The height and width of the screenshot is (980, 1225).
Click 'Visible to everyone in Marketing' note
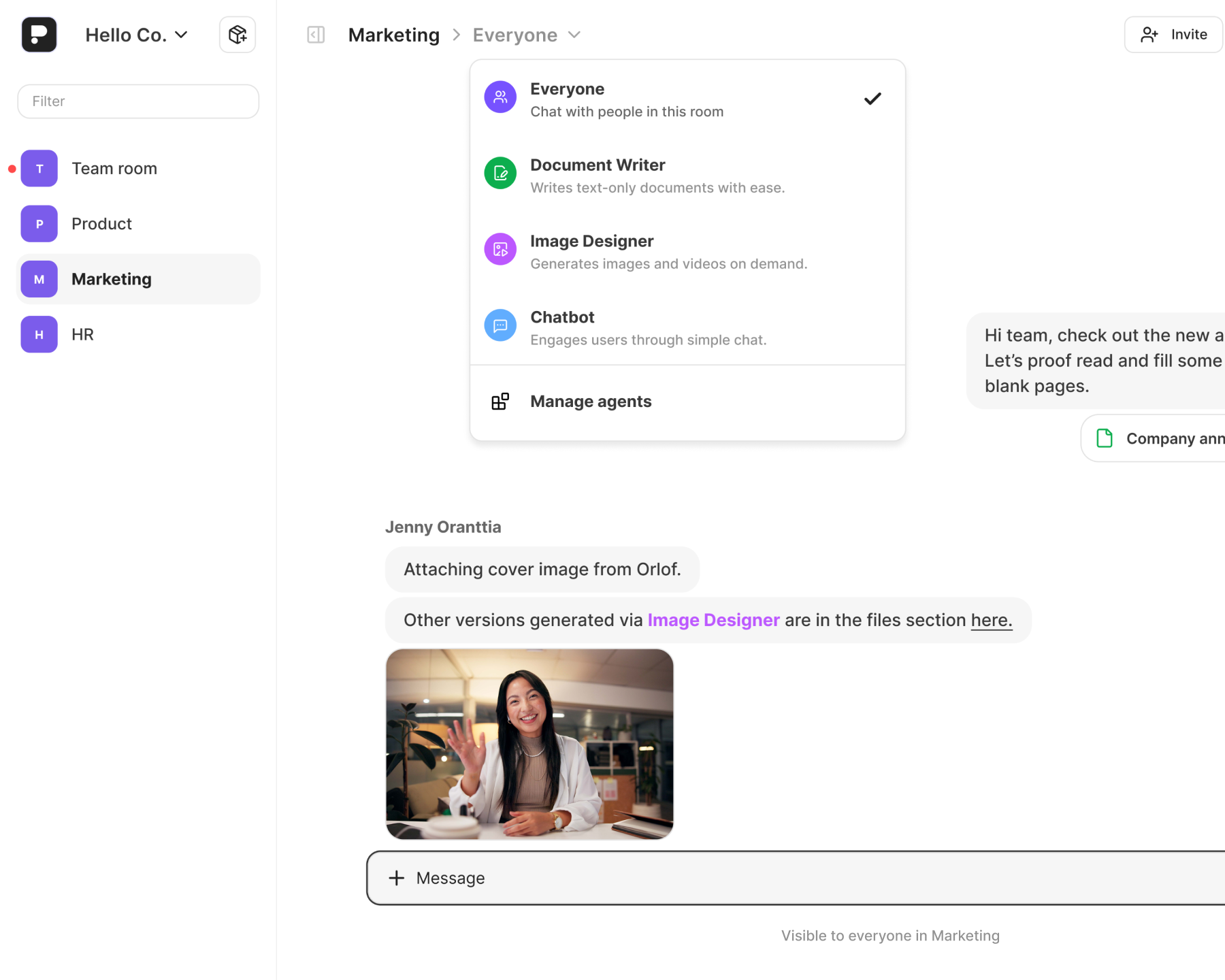(x=890, y=936)
